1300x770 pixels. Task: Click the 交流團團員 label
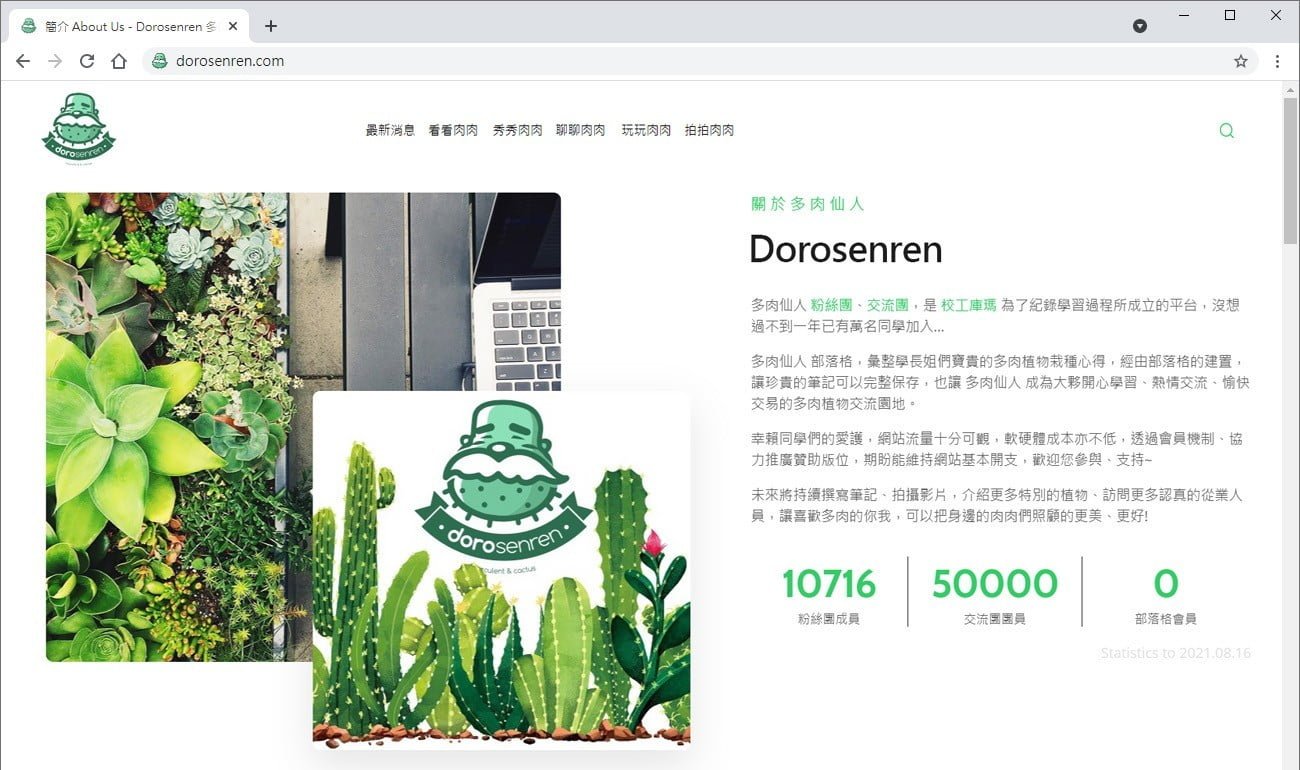point(995,619)
